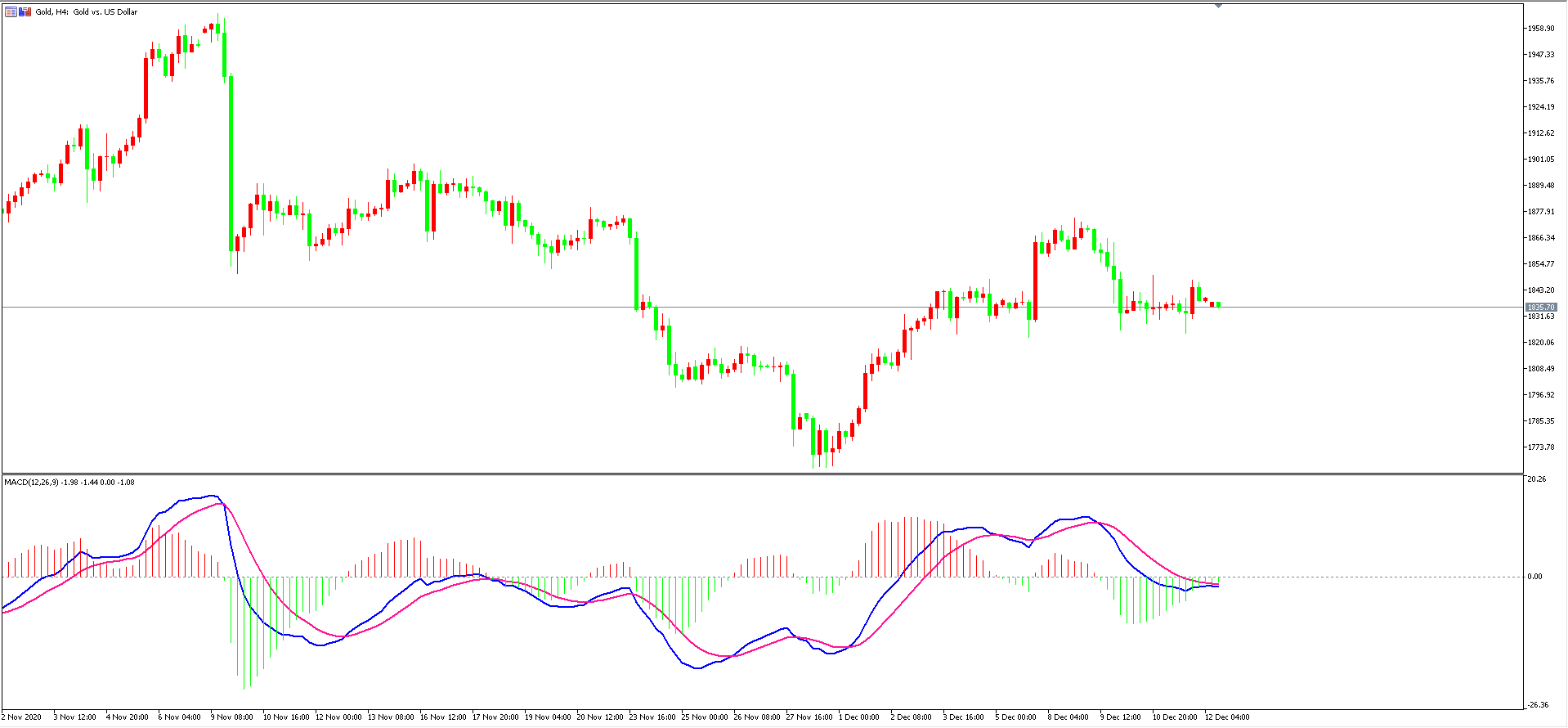1568x728 pixels.
Task: Click the 1947.33 price axis label
Action: point(1541,55)
